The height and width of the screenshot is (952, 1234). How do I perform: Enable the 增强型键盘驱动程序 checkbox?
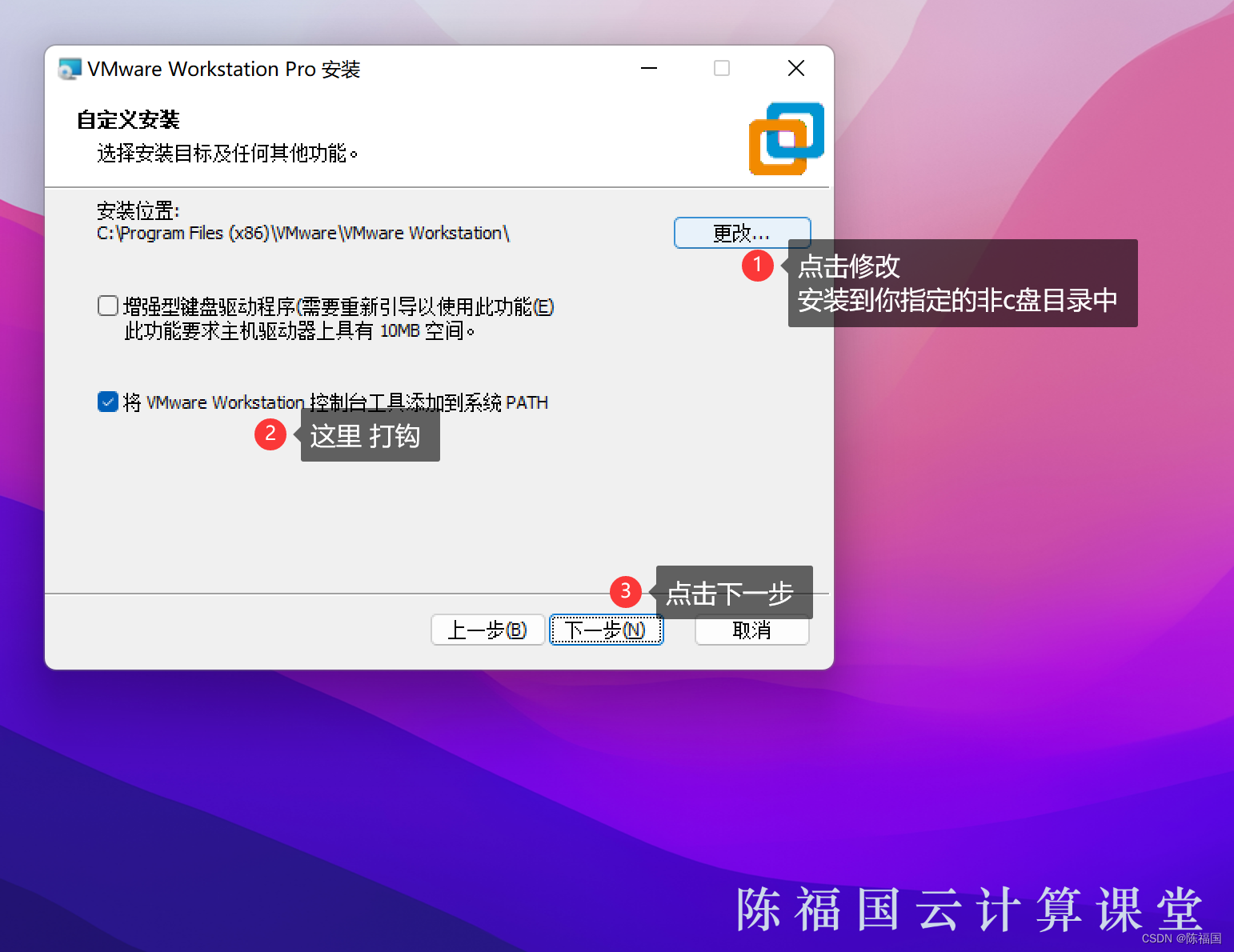coord(108,306)
